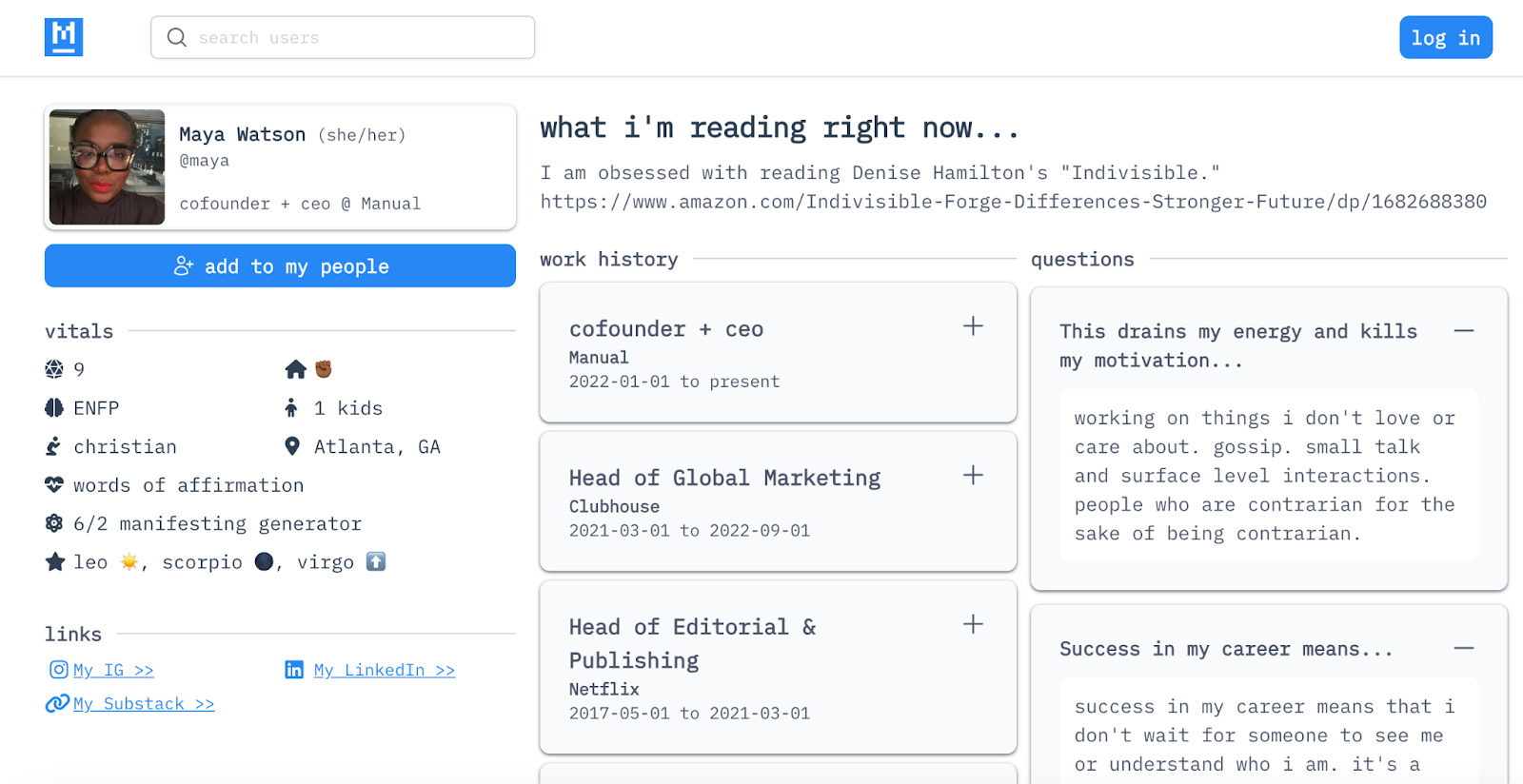Focus the search users field
This screenshot has width=1523, height=784.
coord(343,37)
